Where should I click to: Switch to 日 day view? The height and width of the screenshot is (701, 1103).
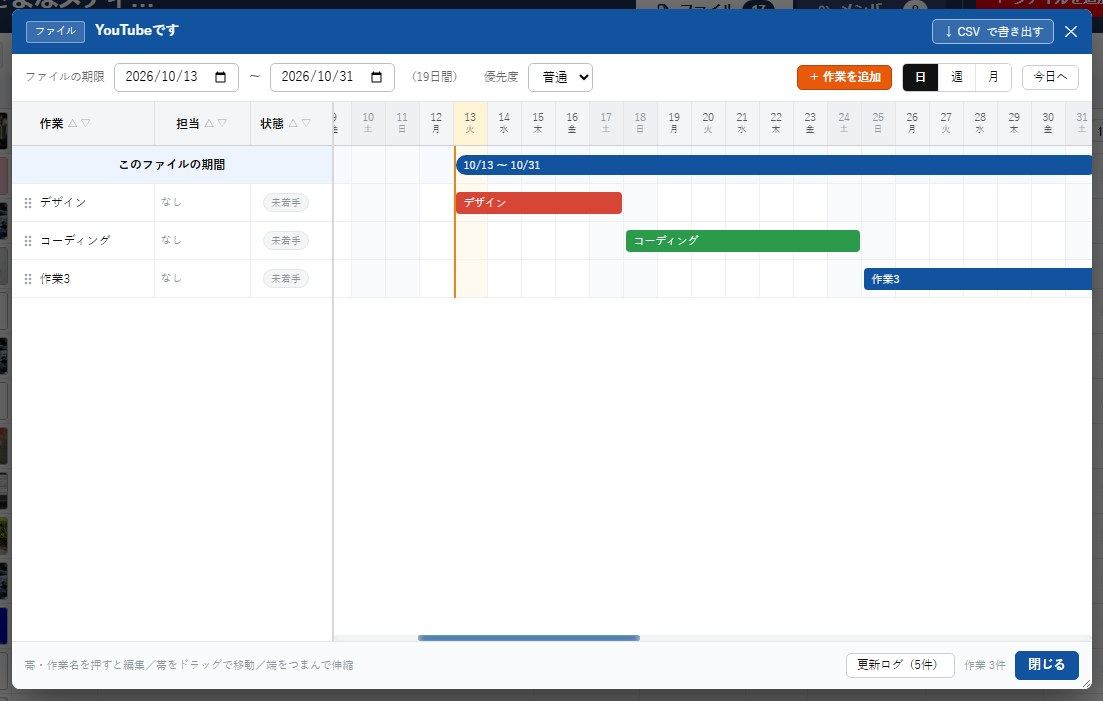(920, 77)
